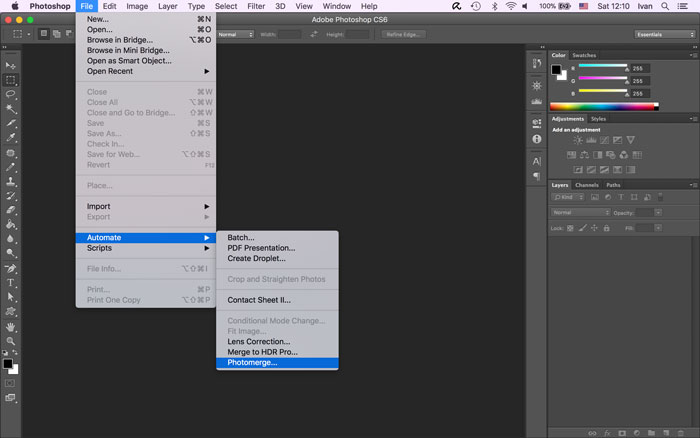Click the Refine Edge... button
Screen dimensions: 700x438
pyautogui.click(x=403, y=34)
